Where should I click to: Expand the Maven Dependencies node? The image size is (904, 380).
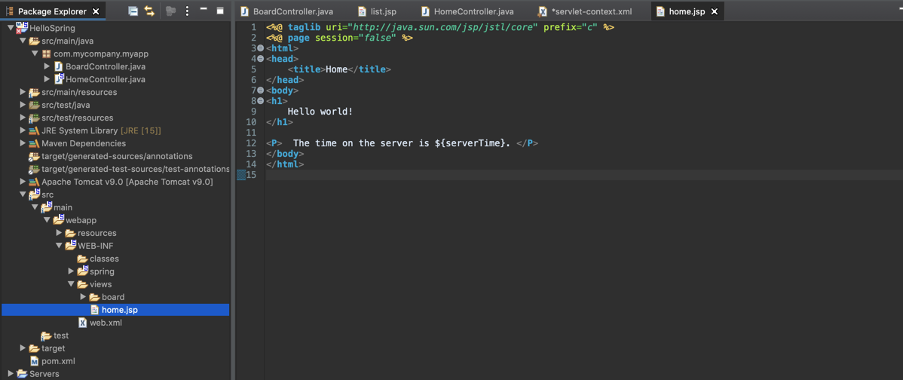(22, 143)
